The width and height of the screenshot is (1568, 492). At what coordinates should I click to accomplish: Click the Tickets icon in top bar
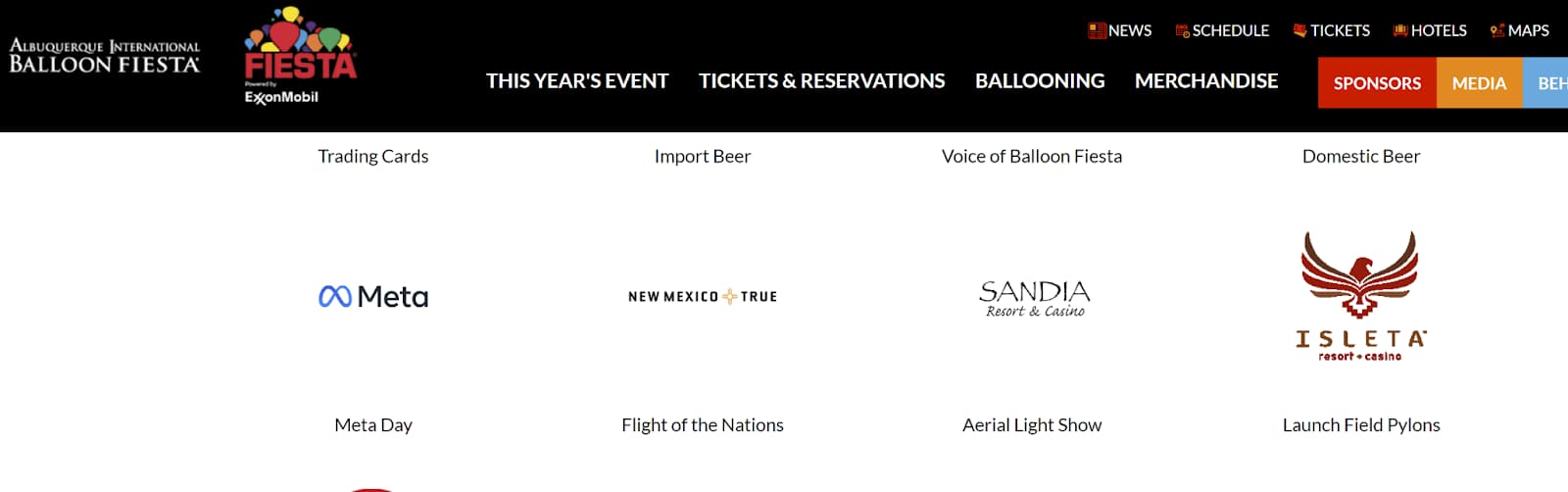[1299, 30]
